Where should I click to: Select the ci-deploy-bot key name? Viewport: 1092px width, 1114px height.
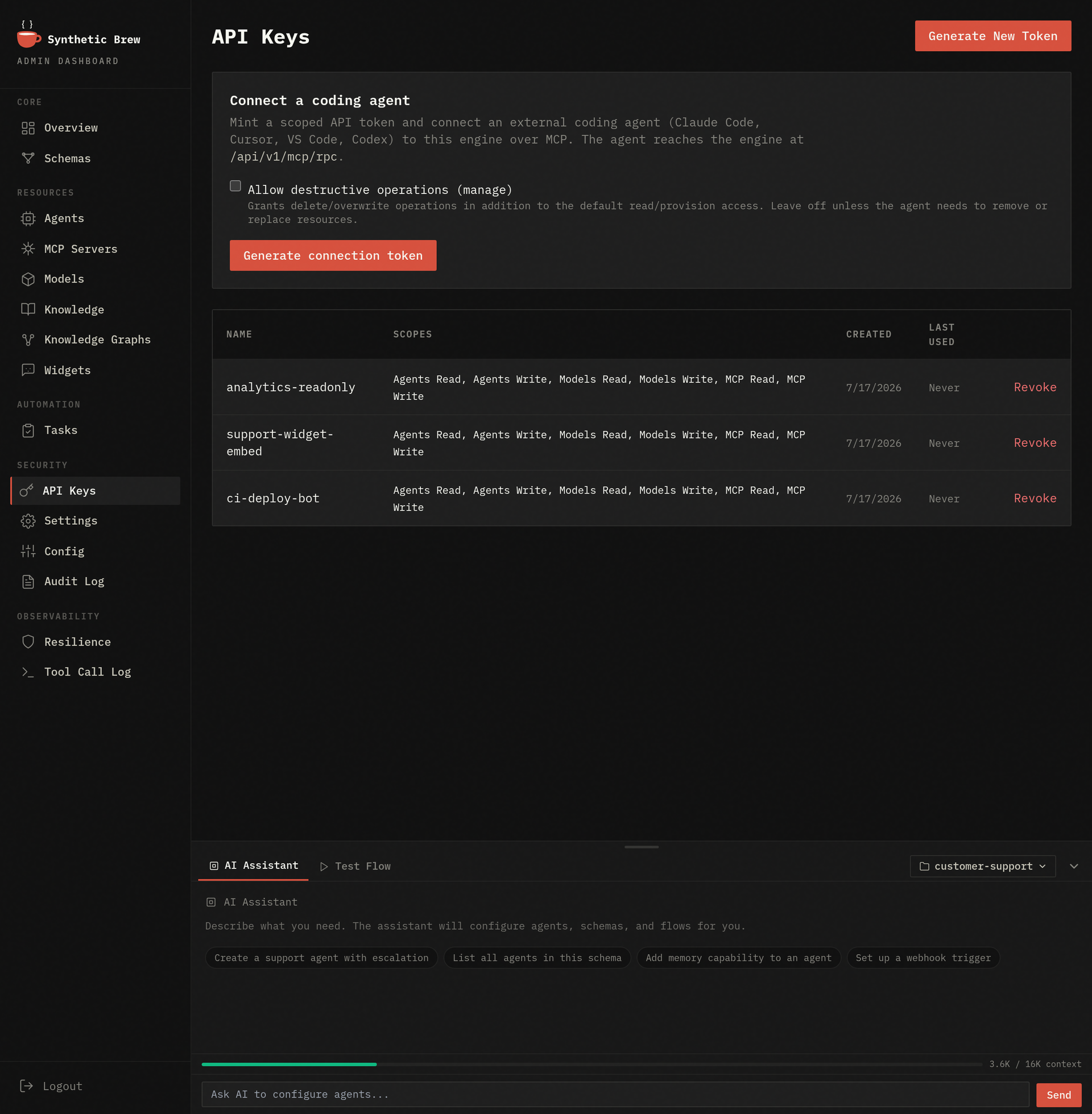point(273,499)
